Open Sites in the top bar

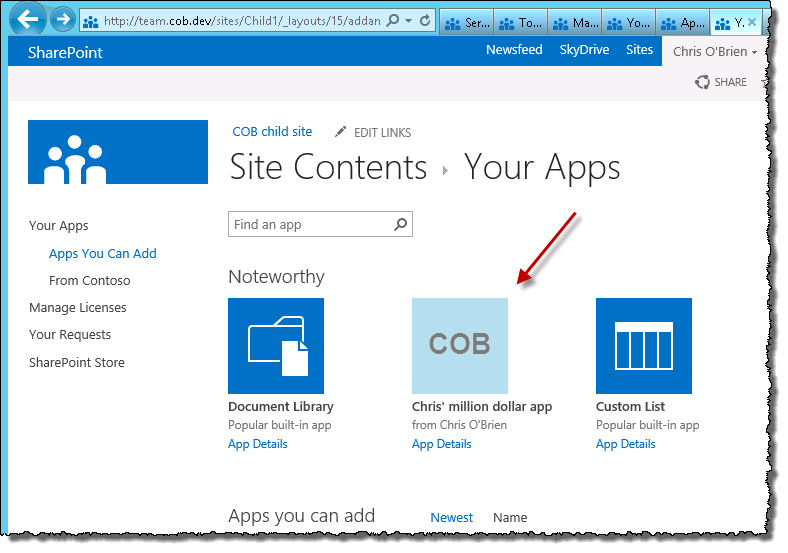pyautogui.click(x=639, y=50)
